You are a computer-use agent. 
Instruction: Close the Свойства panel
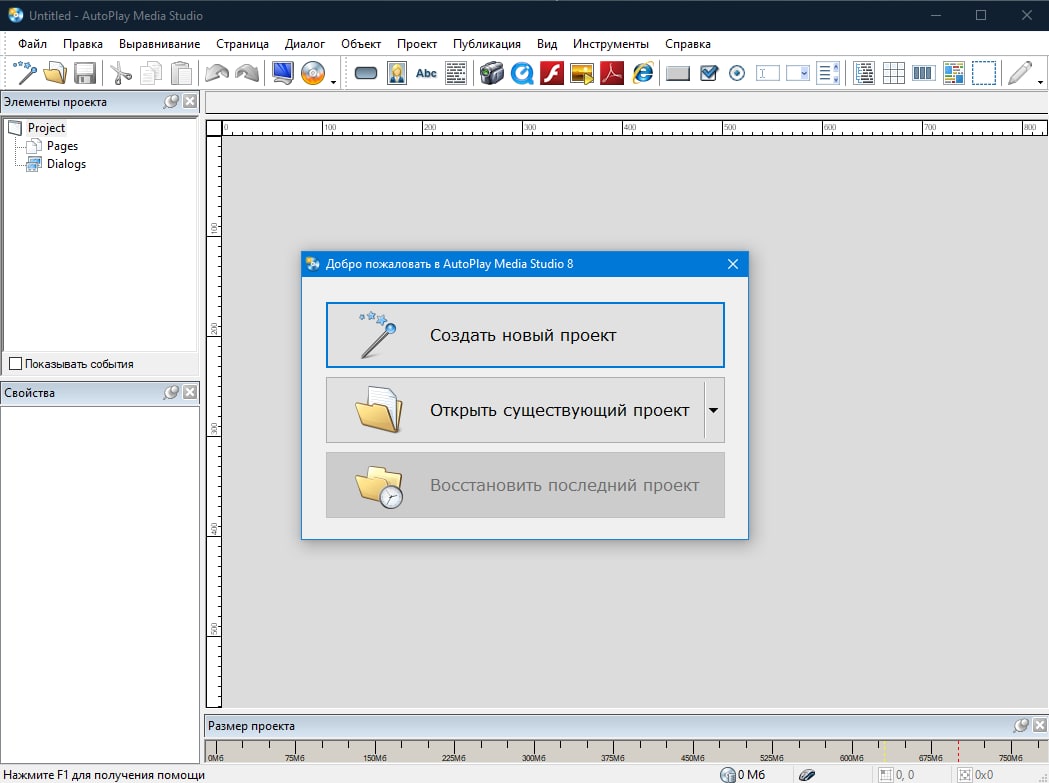190,392
